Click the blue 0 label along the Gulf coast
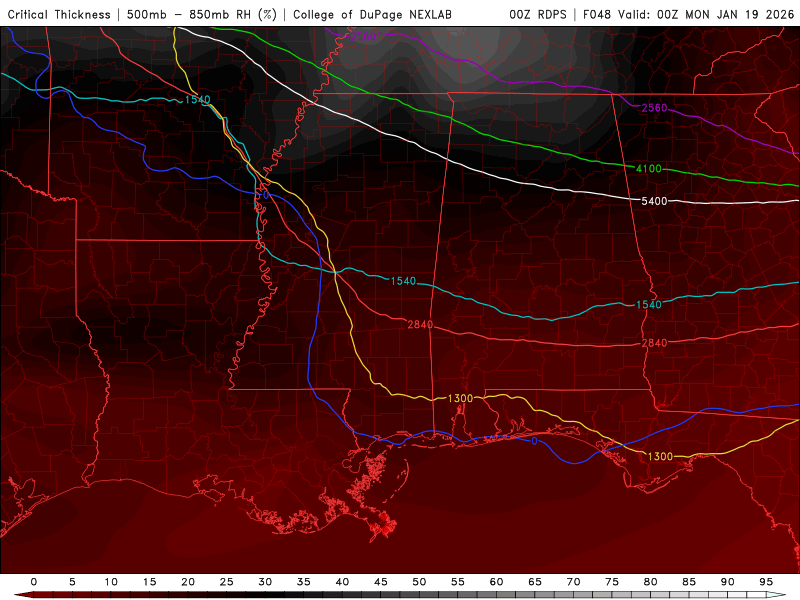 (534, 441)
